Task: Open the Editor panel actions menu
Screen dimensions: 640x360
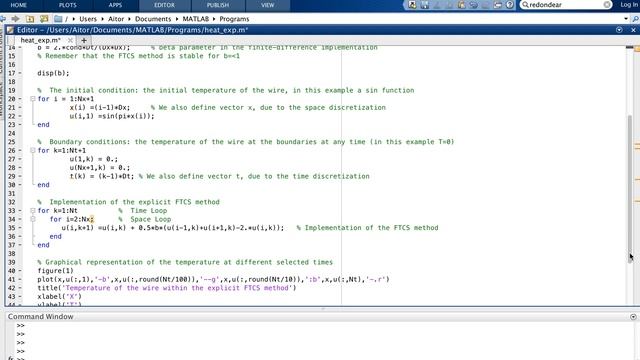Action: tap(619, 30)
